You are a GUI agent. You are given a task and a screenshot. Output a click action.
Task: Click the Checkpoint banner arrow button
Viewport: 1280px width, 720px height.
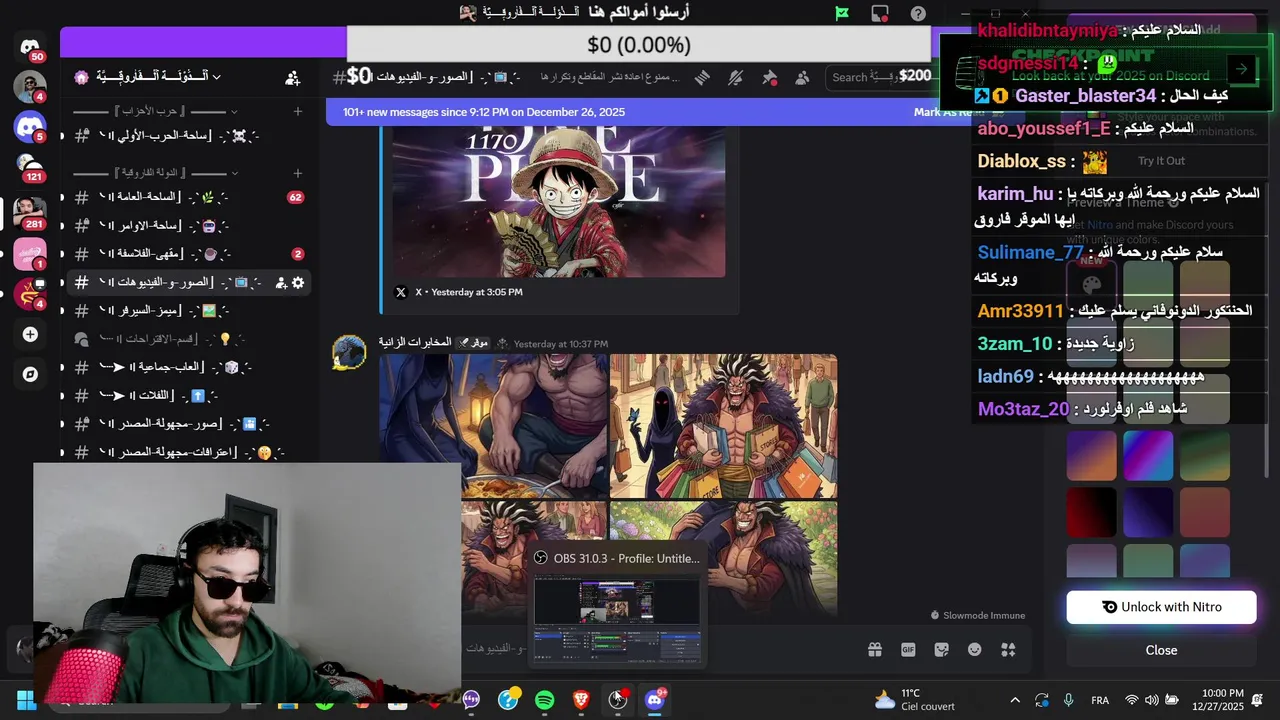[x=1241, y=69]
